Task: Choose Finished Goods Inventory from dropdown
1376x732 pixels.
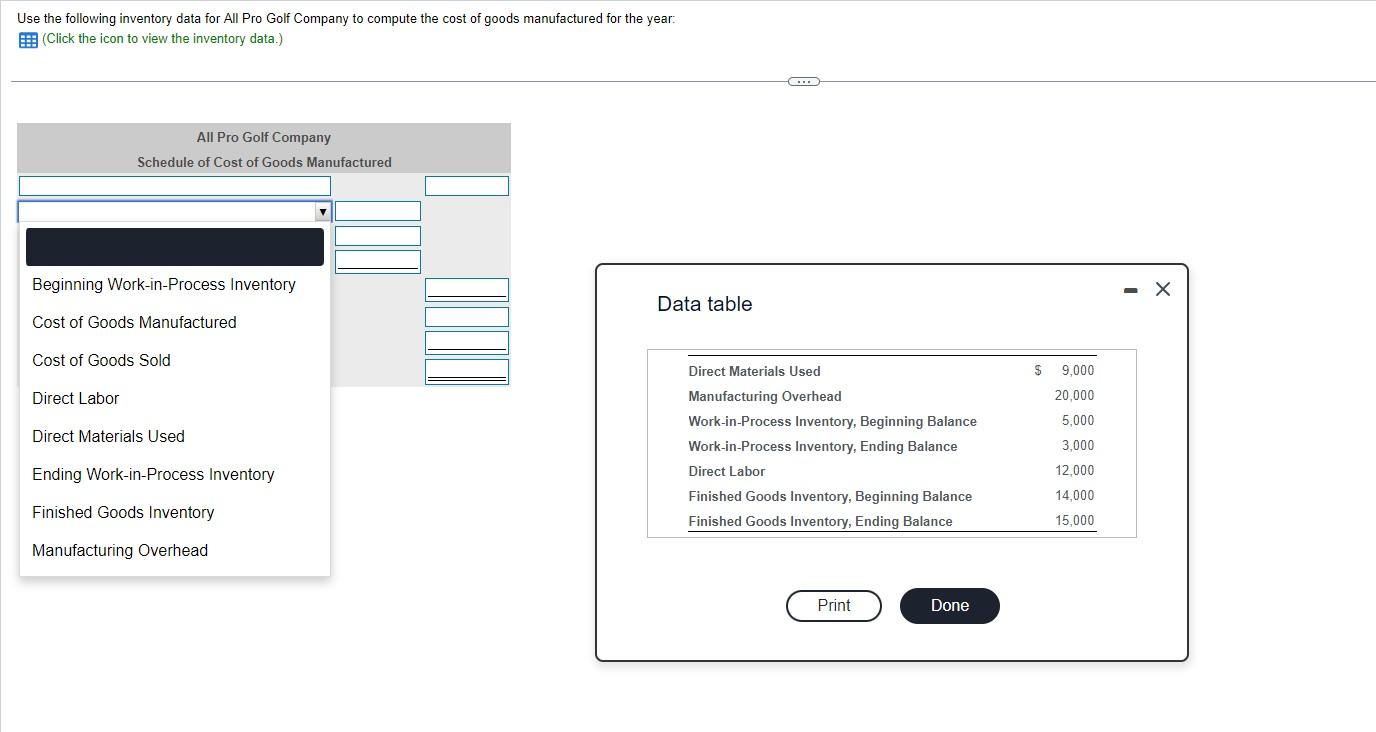Action: tap(123, 512)
